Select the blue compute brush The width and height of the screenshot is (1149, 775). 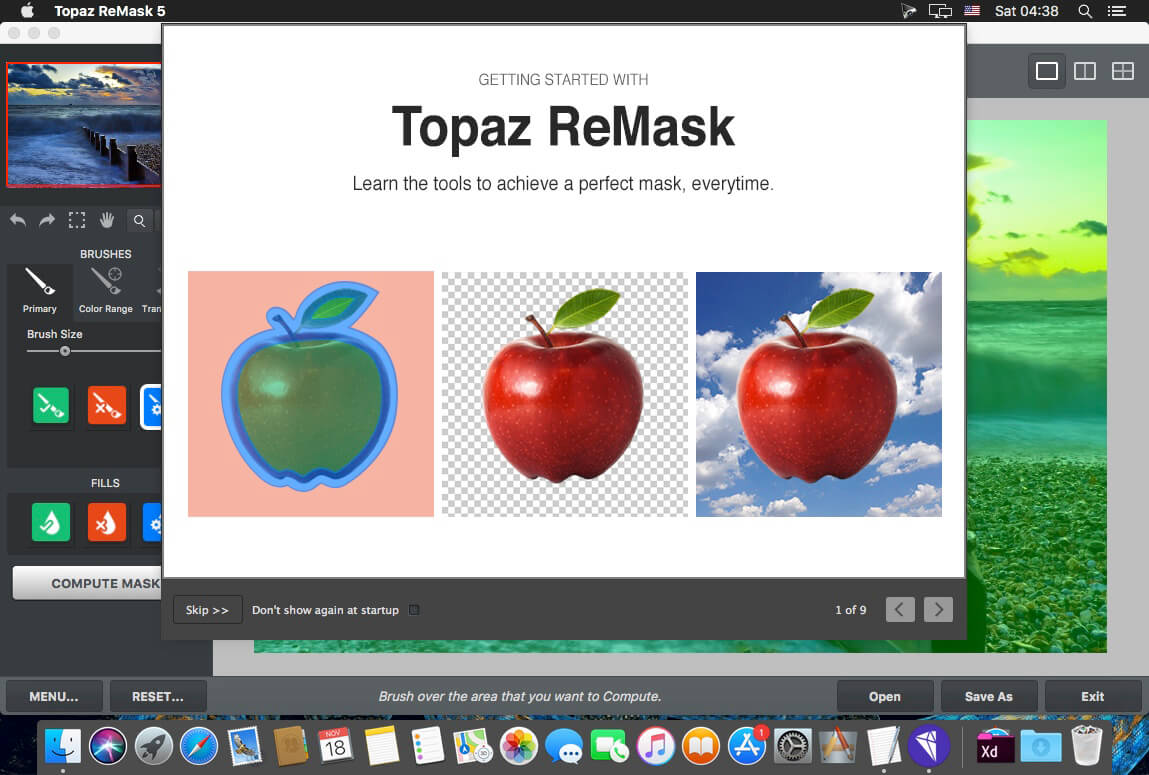coord(152,407)
